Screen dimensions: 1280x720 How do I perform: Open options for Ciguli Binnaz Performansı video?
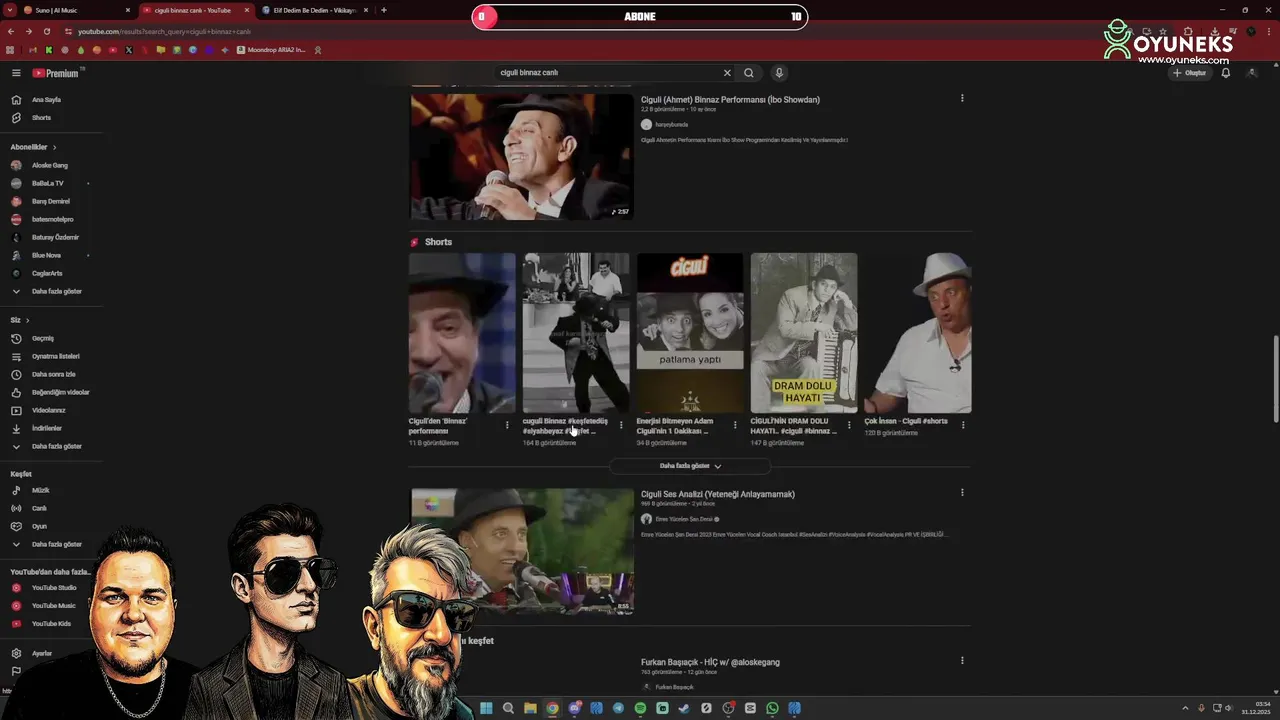click(x=962, y=98)
